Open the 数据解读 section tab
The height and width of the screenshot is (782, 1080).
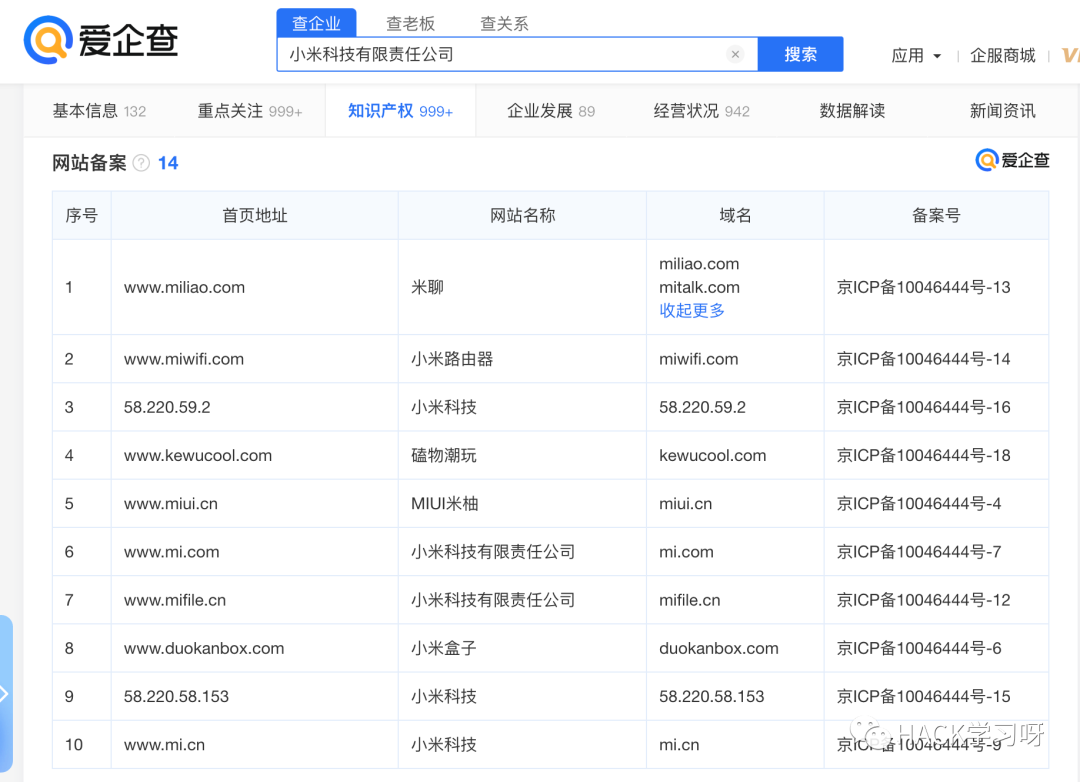point(852,111)
